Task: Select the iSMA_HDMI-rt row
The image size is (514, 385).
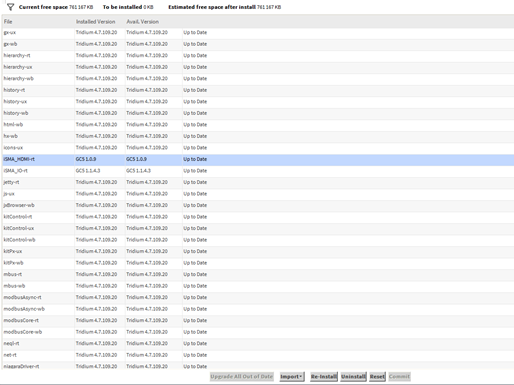Action: click(258, 159)
